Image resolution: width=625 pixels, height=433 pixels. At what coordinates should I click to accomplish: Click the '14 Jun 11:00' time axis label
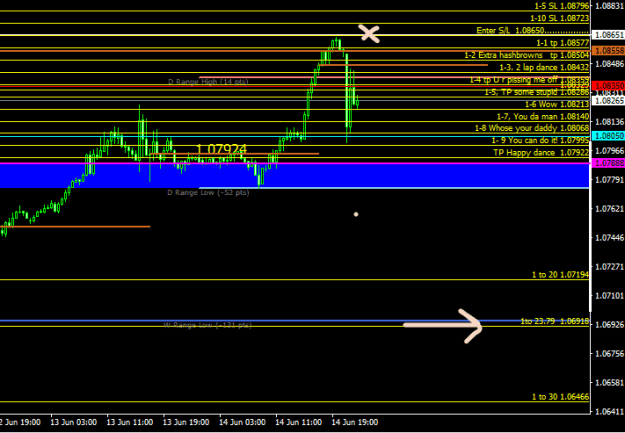click(x=299, y=422)
